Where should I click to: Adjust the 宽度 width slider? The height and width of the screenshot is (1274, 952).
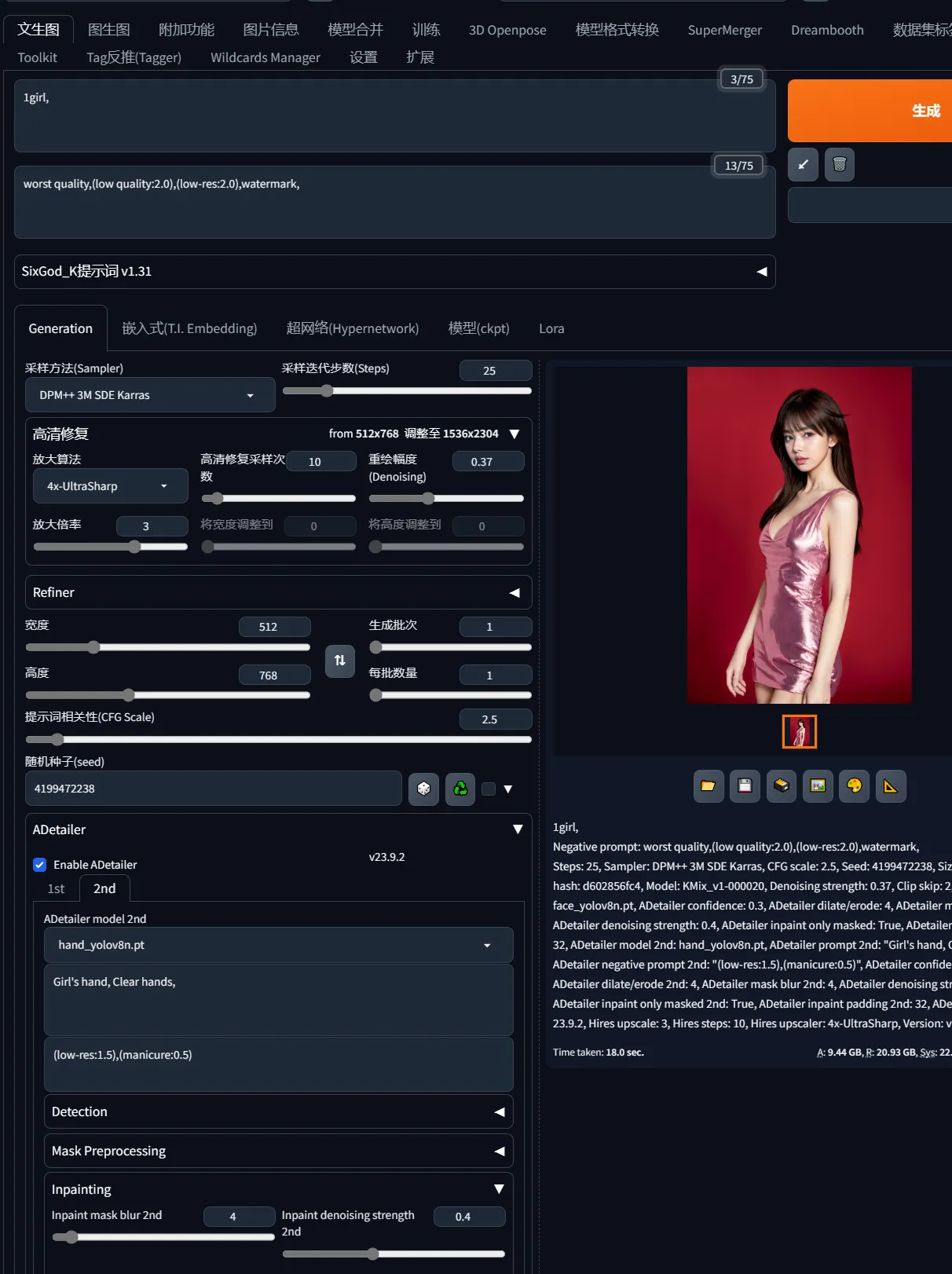point(167,647)
